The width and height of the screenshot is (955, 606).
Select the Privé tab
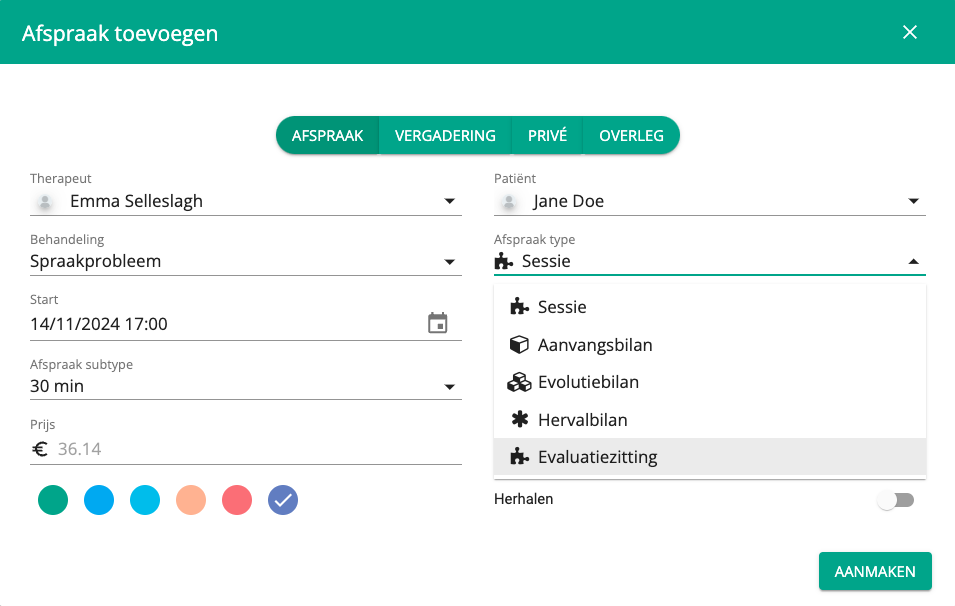[x=547, y=136]
